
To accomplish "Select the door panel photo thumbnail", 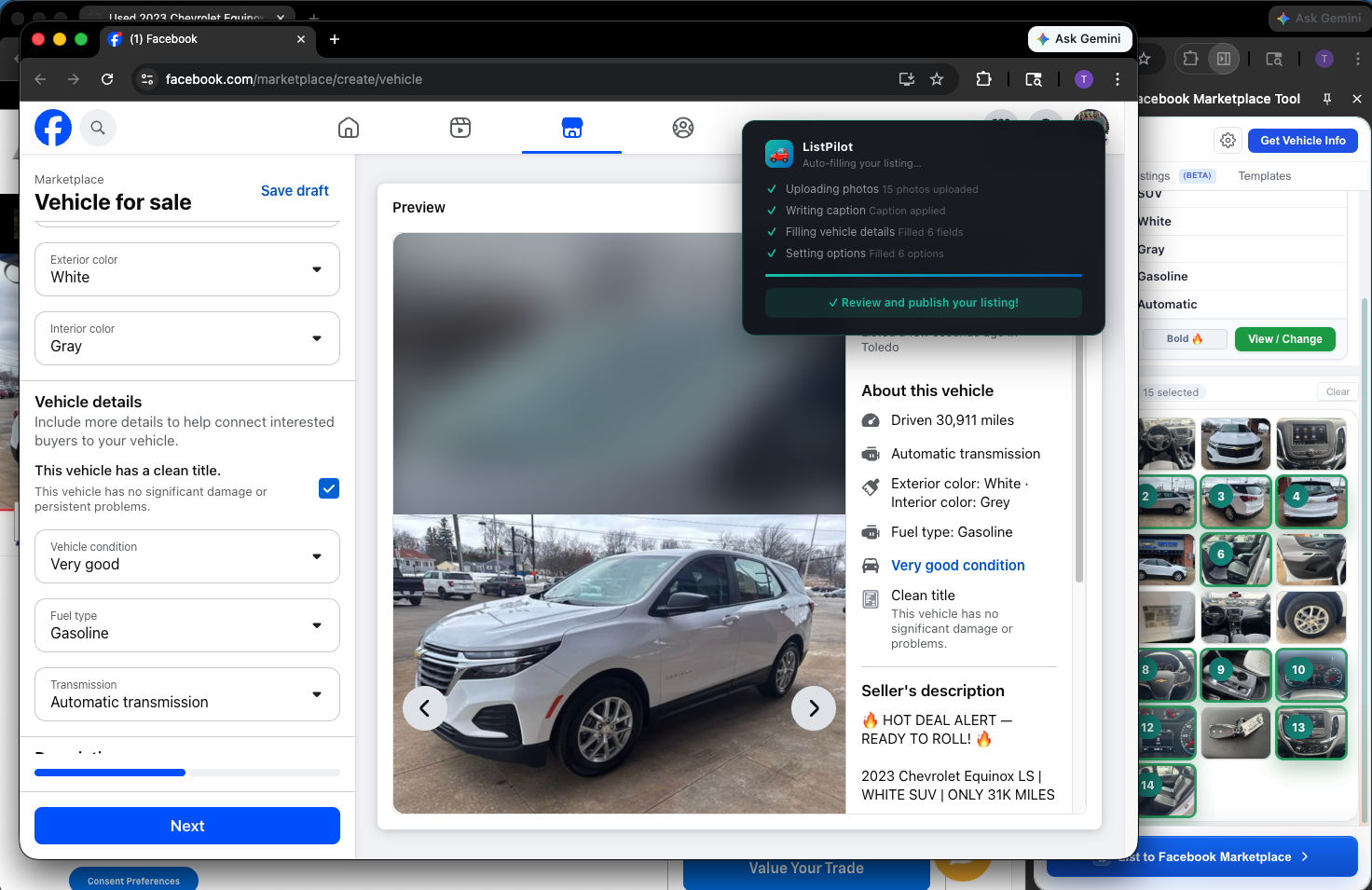I will tap(1311, 559).
